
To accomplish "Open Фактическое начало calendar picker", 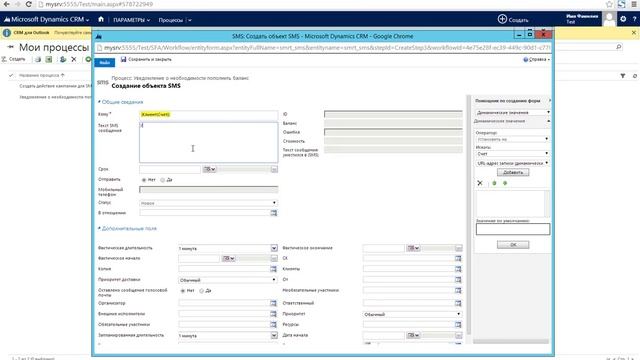I will click(x=229, y=258).
